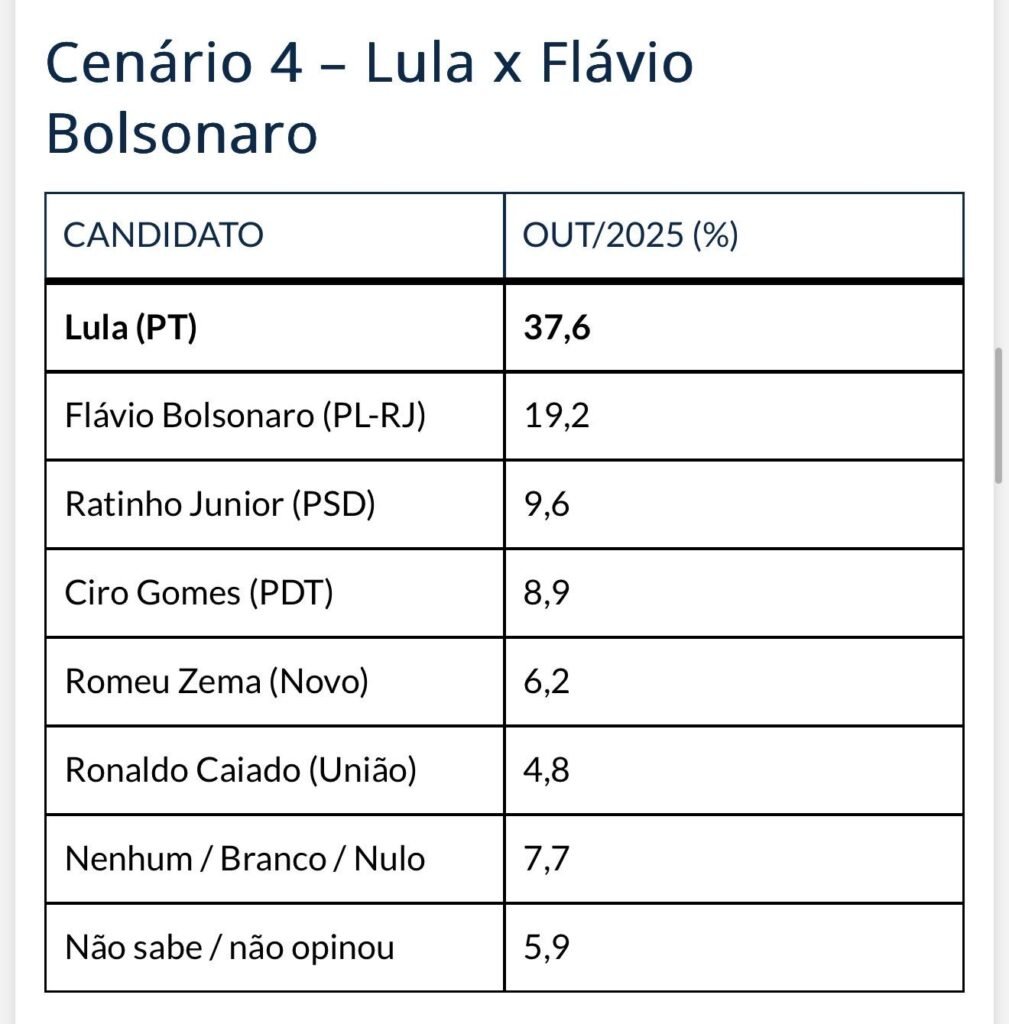Viewport: 1009px width, 1024px height.
Task: Select the Nenhum / Branco / Nulo cell
Action: (245, 859)
